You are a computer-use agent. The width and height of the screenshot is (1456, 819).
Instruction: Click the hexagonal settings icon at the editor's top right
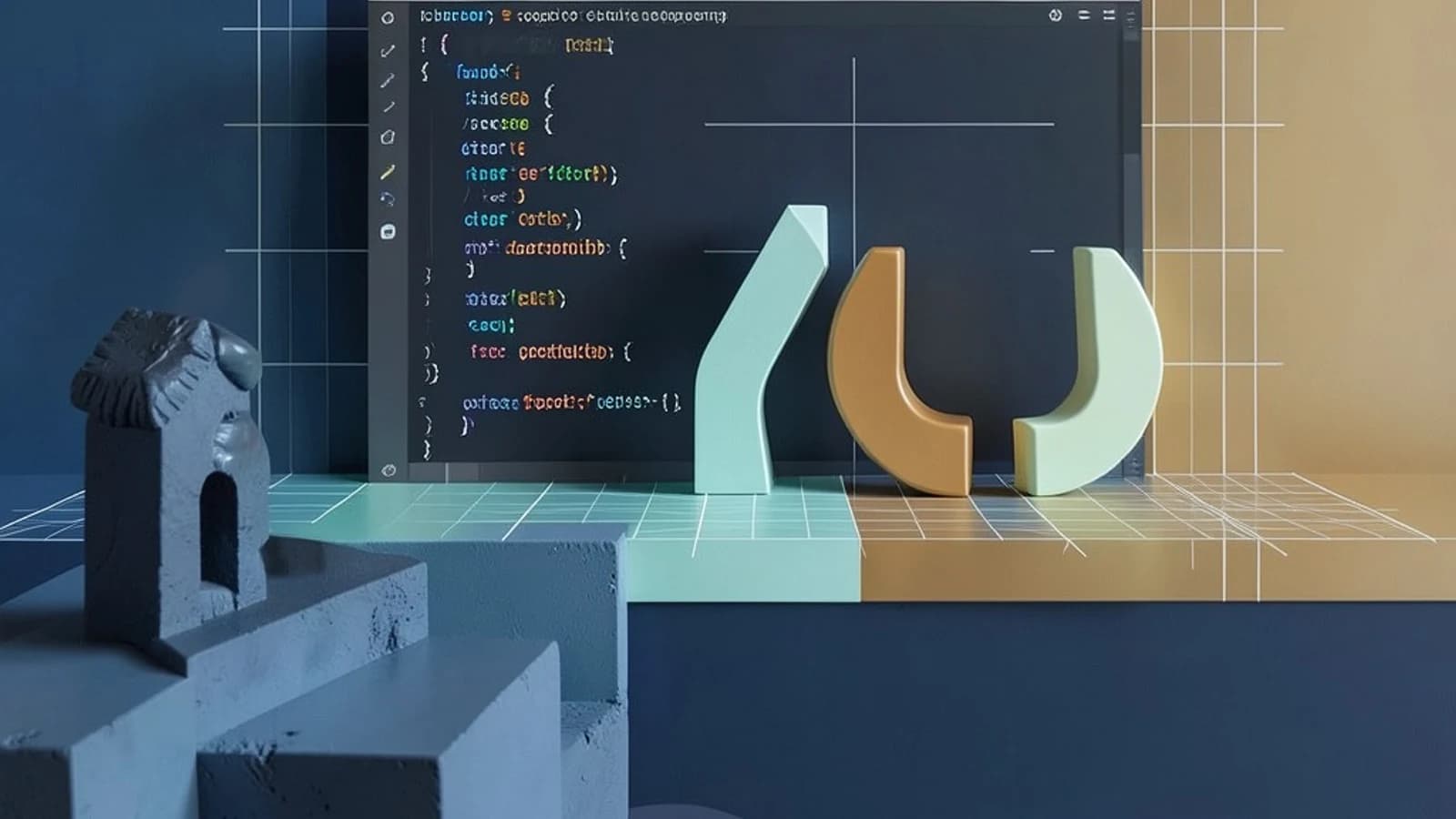coord(1056,15)
